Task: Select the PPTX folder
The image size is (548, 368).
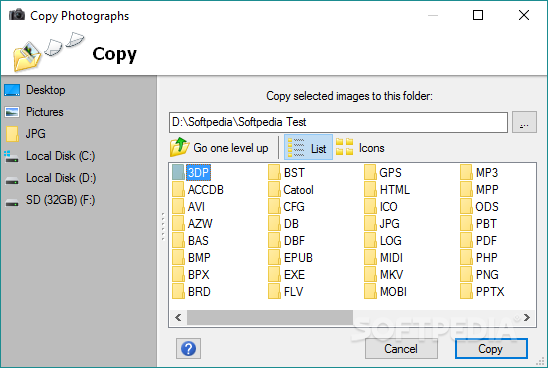Action: click(x=483, y=291)
